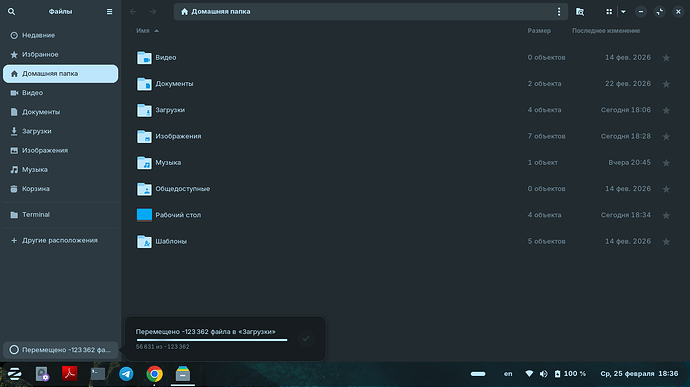
Task: Open the view options dropdown arrow
Action: [623, 12]
